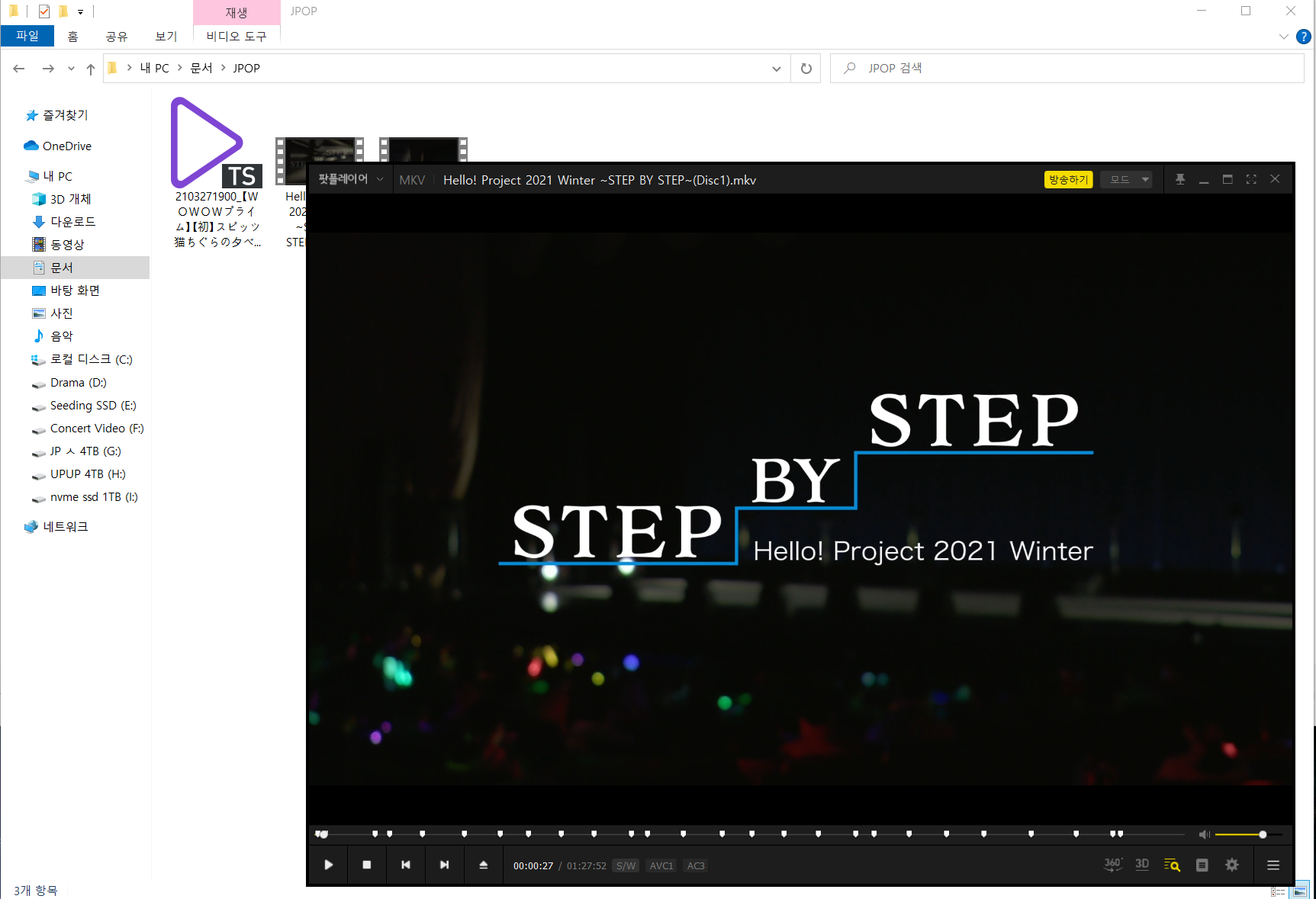Open the 다운로드 folder
1316x899 pixels.
[72, 222]
